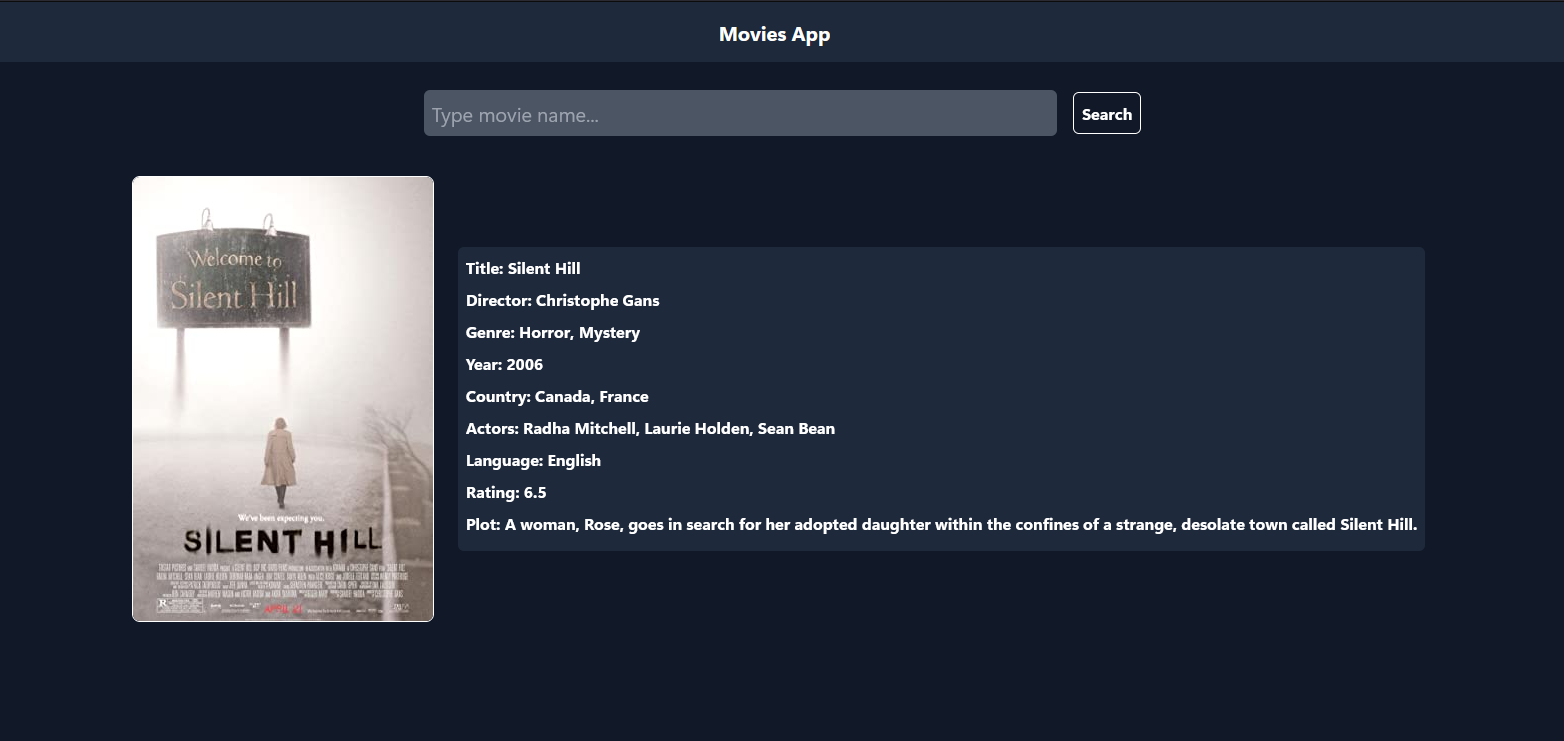
Task: Select the "Title: Silent Hill" line
Action: click(x=523, y=268)
